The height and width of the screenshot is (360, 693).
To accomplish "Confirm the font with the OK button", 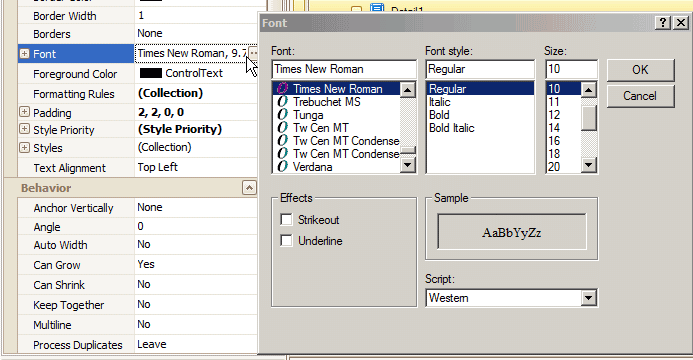I will (640, 70).
